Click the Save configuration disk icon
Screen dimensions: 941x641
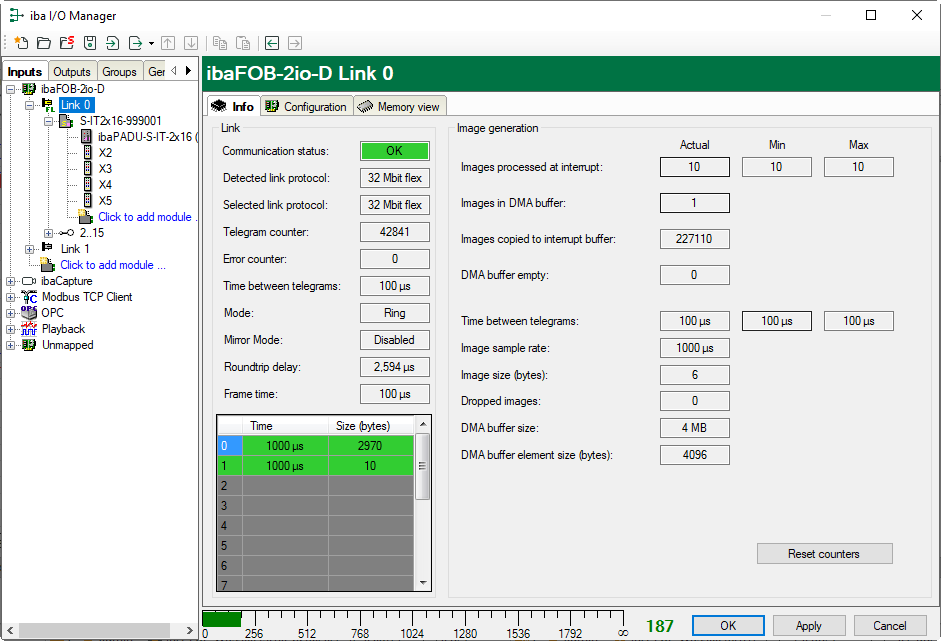tap(90, 43)
